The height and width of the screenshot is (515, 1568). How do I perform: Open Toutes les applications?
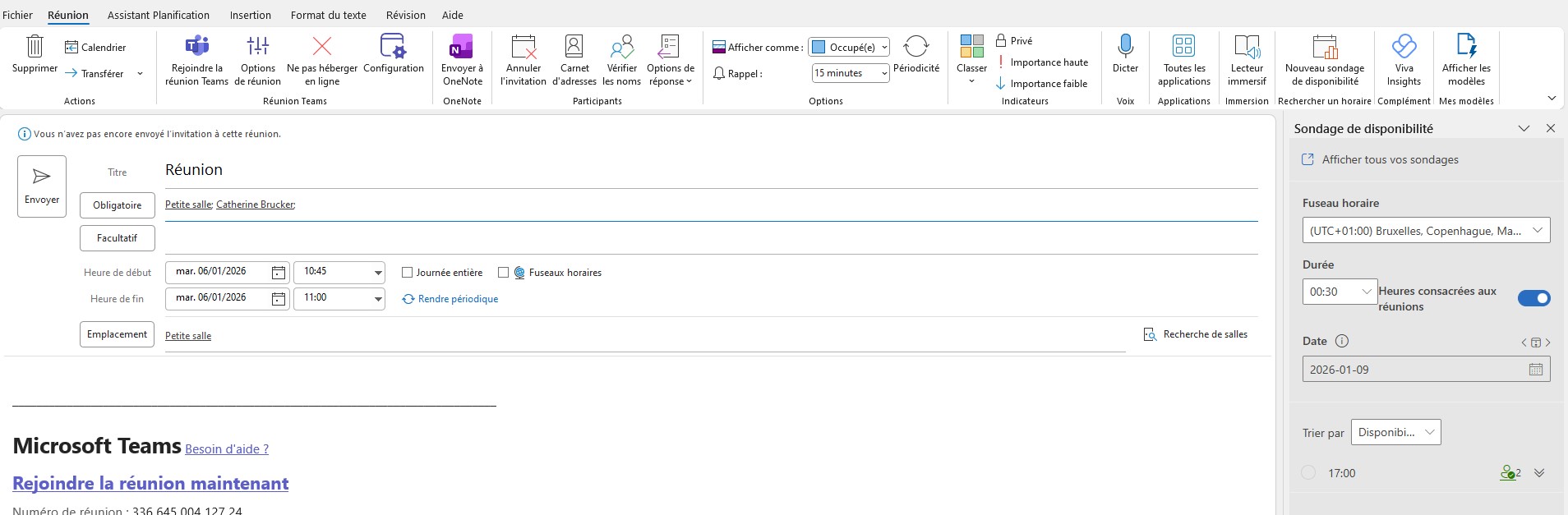tap(1184, 60)
